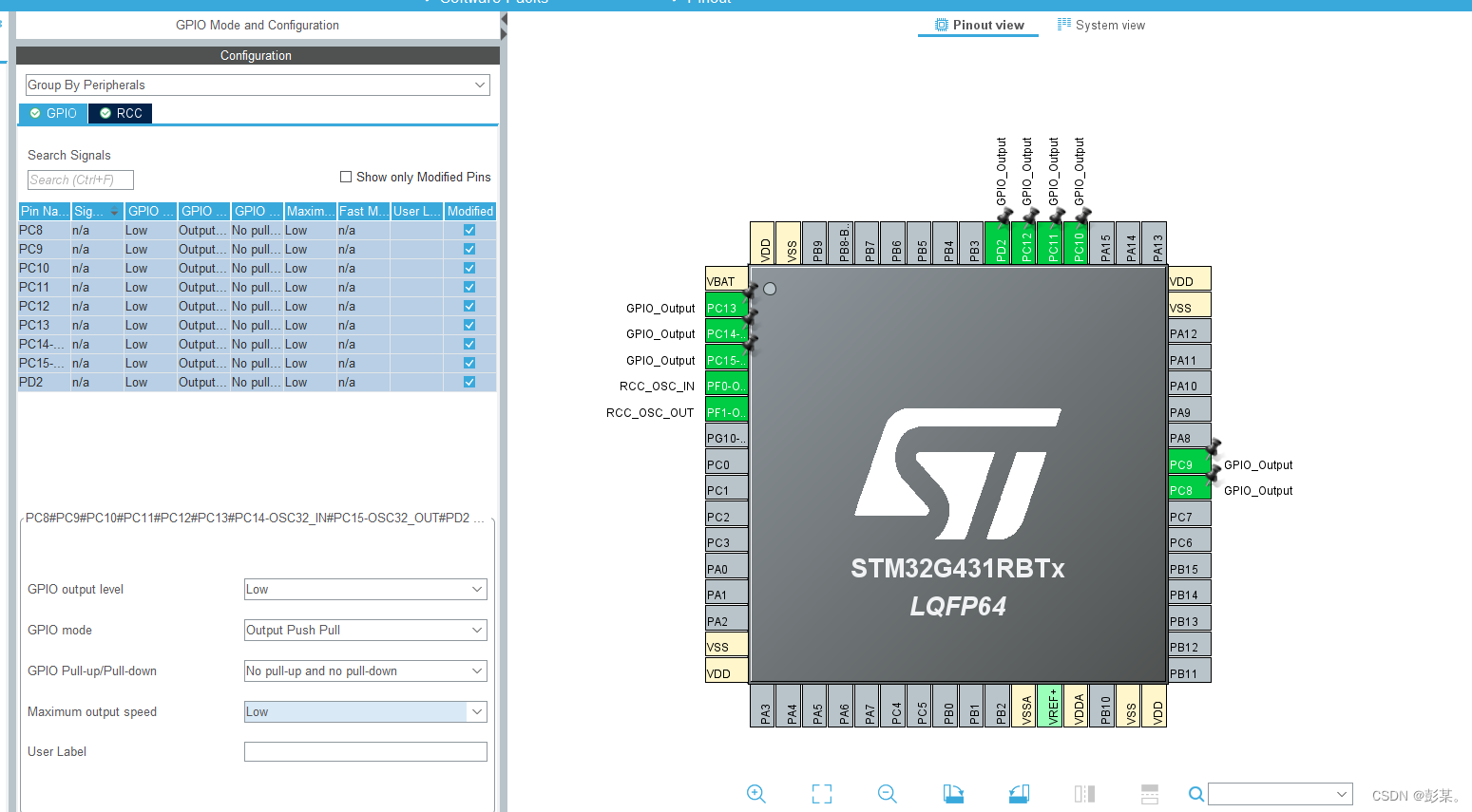Open the Group By Peripherals dropdown

point(258,85)
